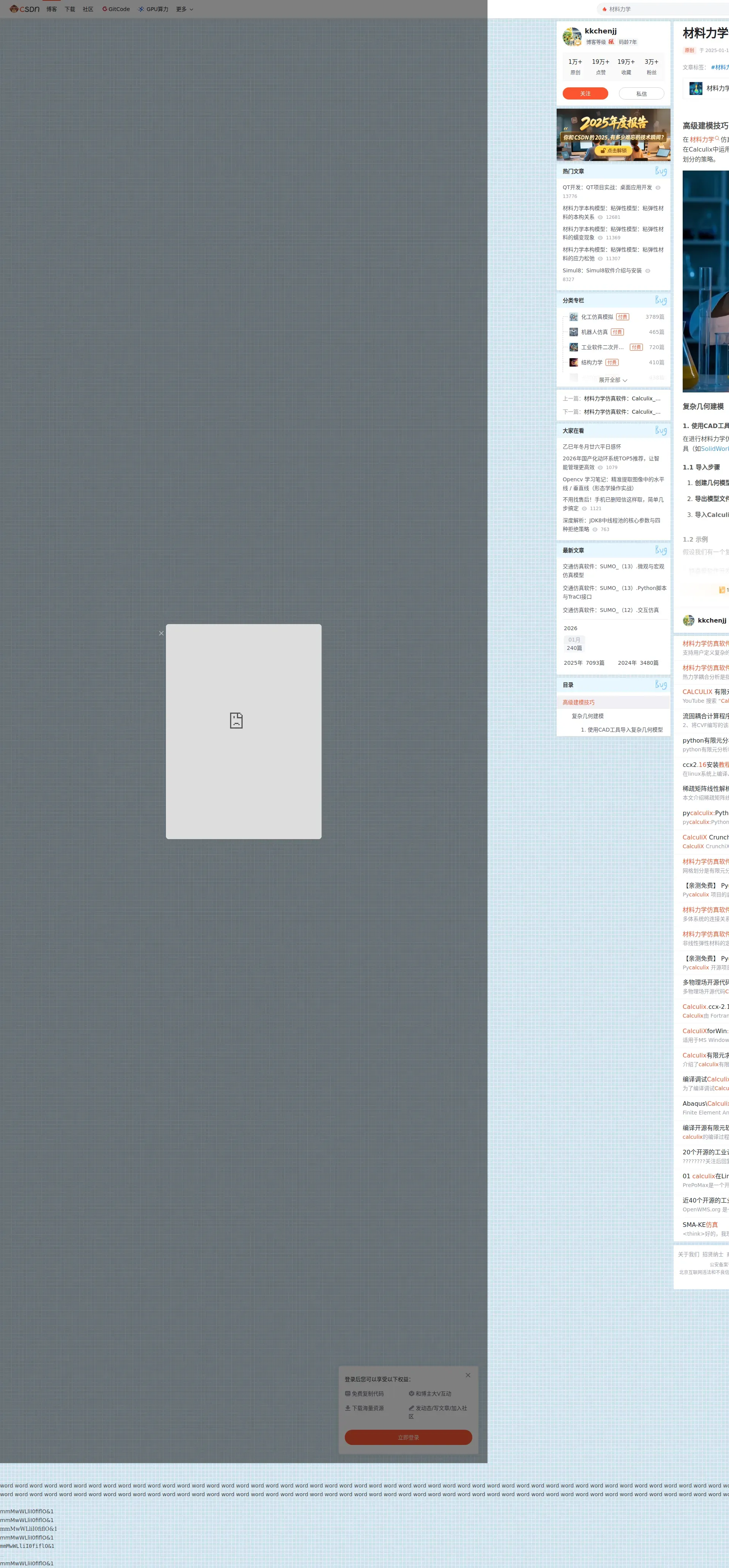Screen dimensions: 729x1568
Task: Expand the 2026 archive month 01月
Action: pos(574,640)
